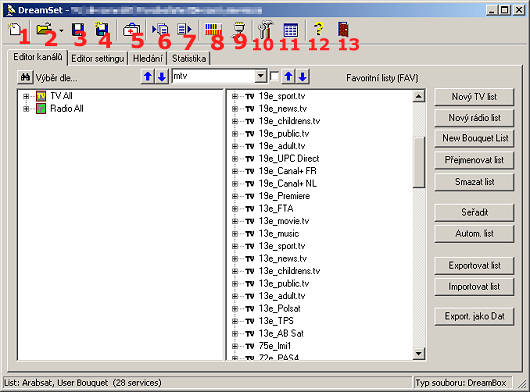
Task: Click up arrow left of the mtv field
Action: [147, 77]
